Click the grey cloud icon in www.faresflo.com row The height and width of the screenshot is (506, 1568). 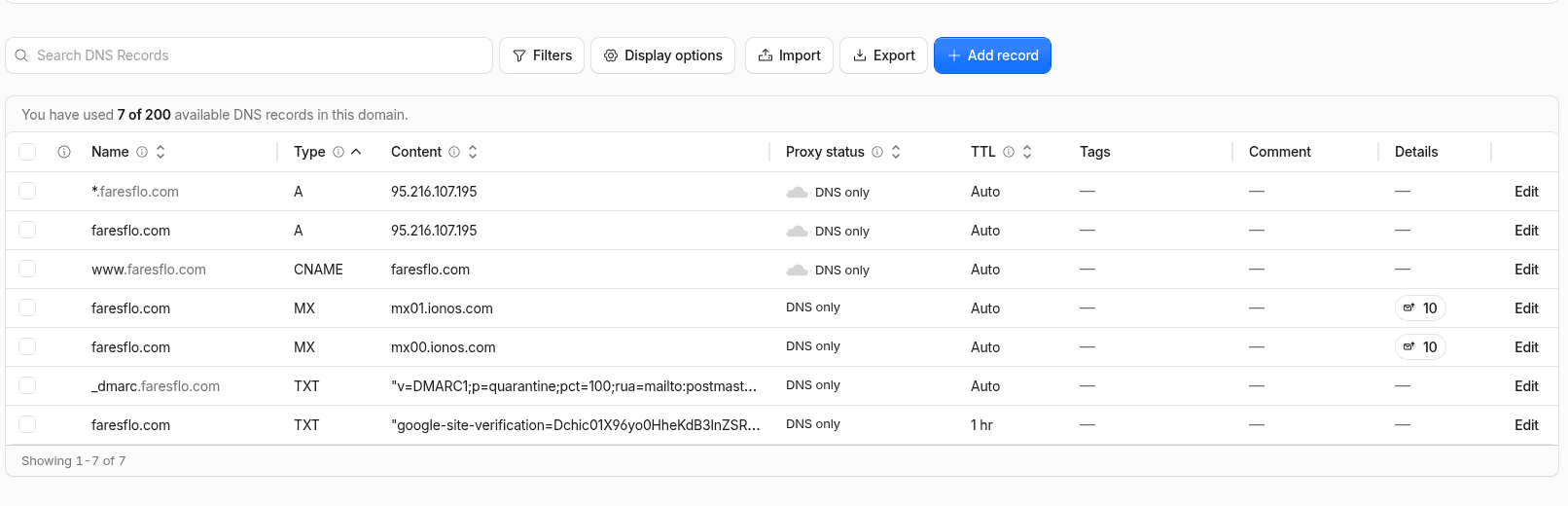tap(797, 270)
